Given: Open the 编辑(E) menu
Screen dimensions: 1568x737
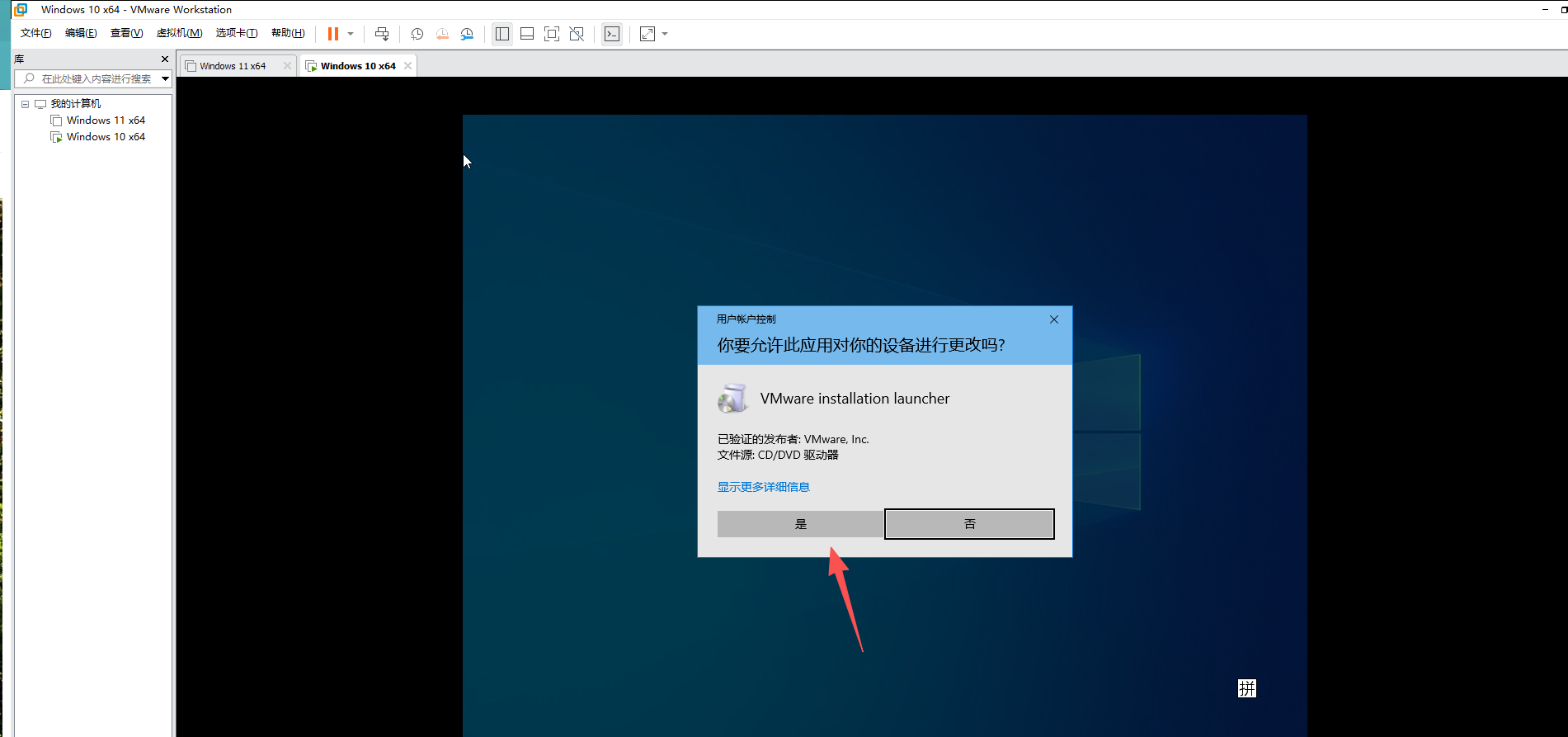Looking at the screenshot, I should [x=81, y=33].
